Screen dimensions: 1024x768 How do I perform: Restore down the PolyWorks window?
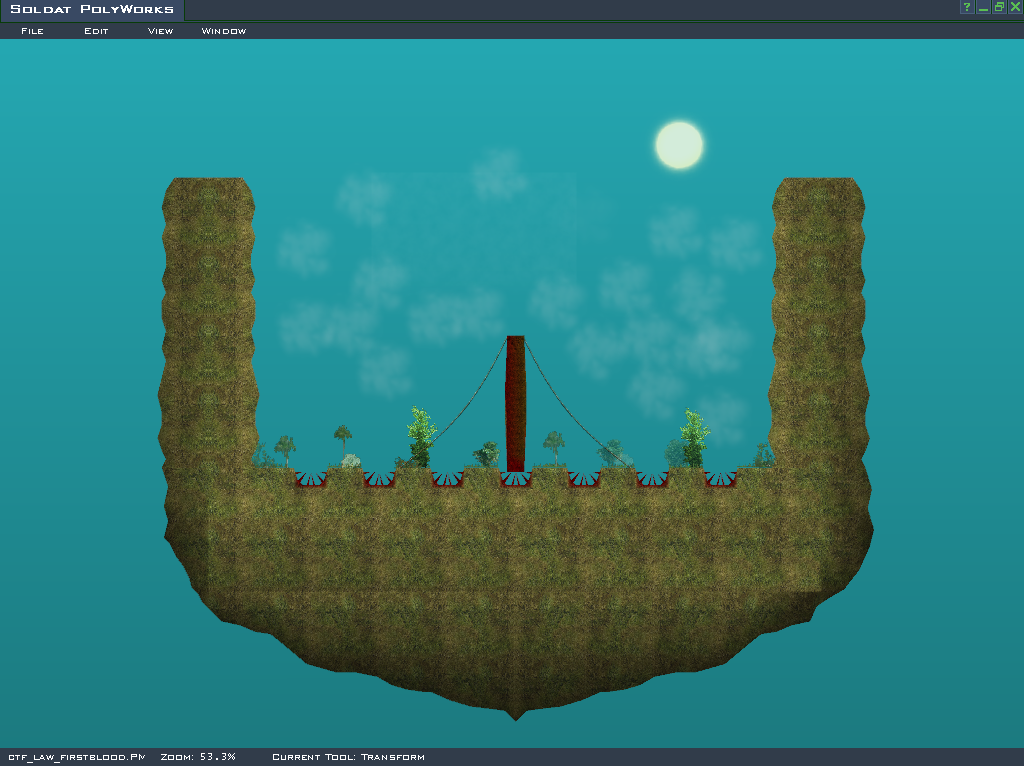click(999, 7)
